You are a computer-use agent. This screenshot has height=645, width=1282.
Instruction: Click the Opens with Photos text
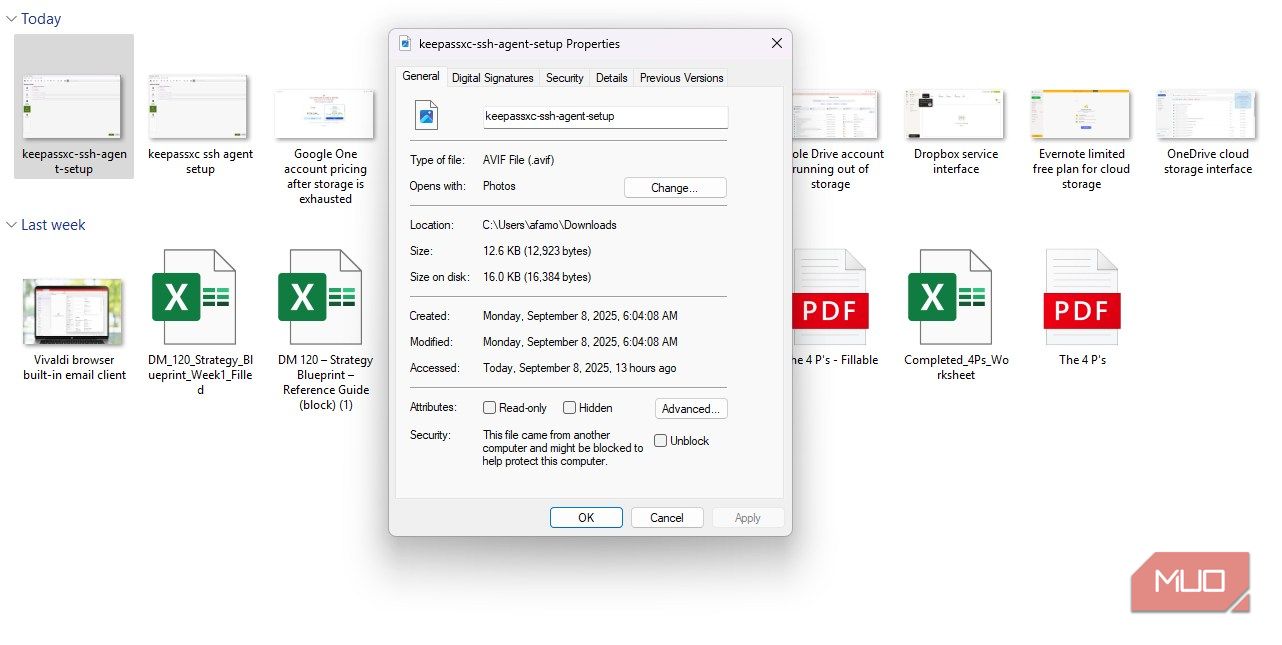(x=500, y=186)
